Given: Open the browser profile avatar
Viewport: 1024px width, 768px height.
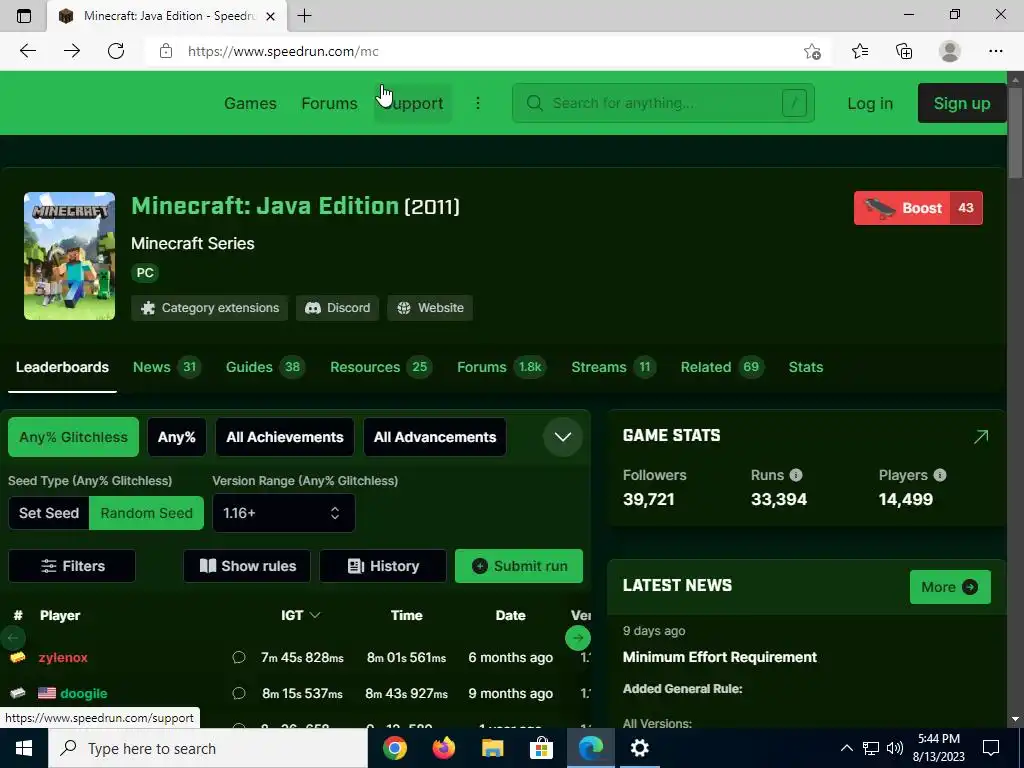Looking at the screenshot, I should (x=950, y=51).
